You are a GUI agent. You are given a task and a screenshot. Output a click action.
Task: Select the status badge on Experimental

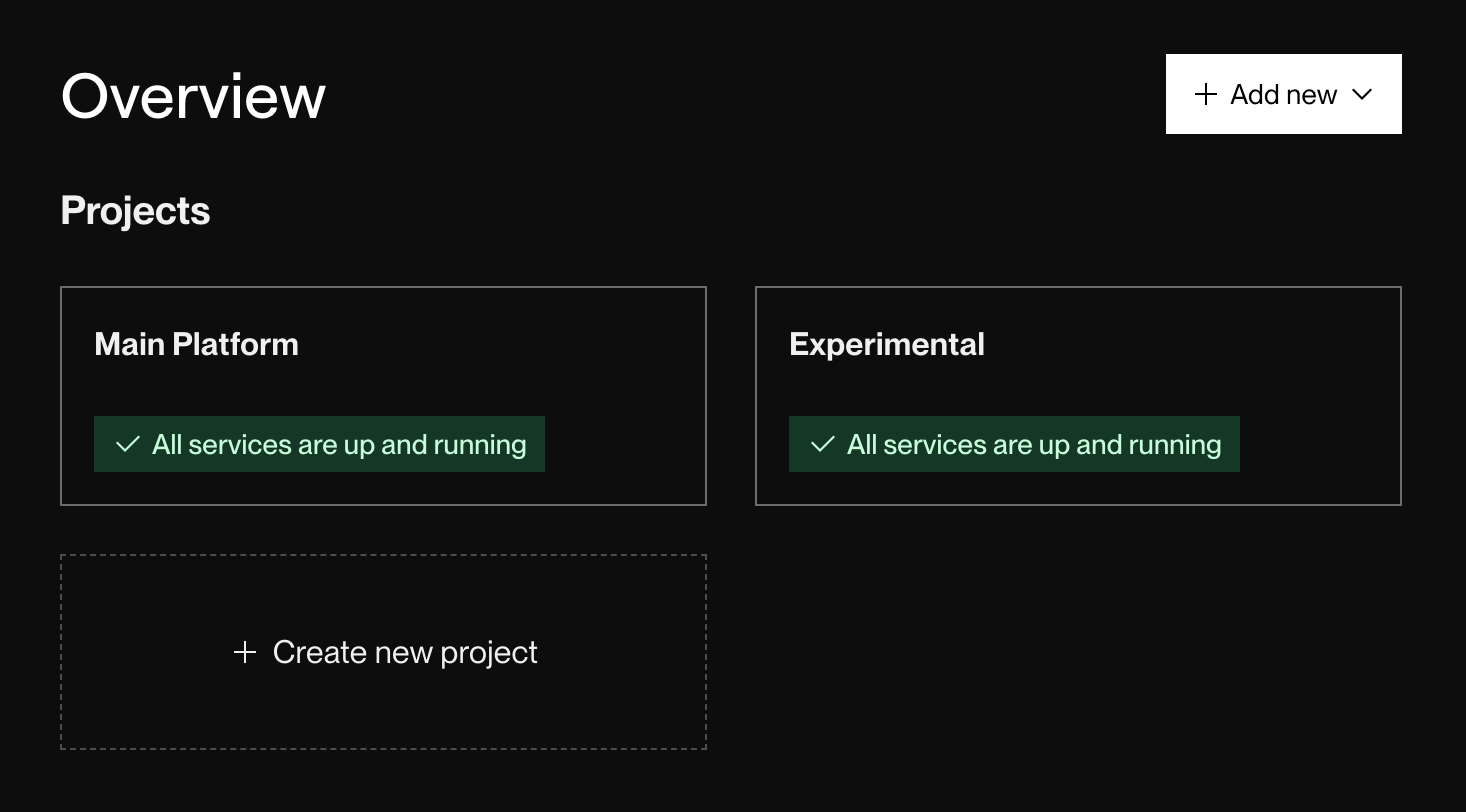(x=1014, y=443)
